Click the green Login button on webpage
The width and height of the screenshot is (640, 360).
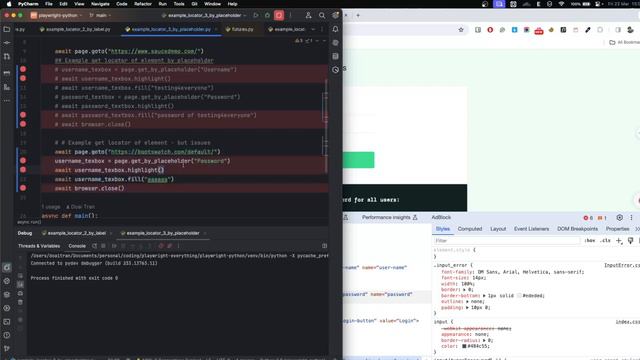coord(358,160)
